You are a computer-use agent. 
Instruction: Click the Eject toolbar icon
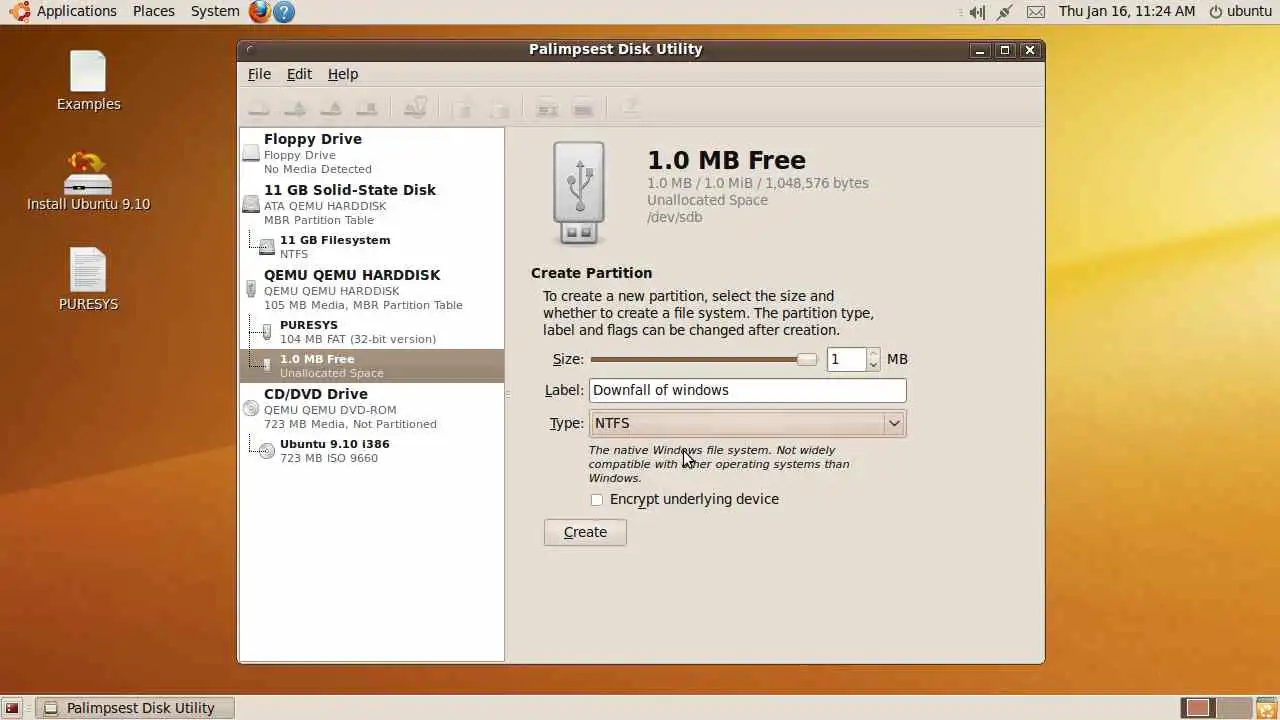[331, 107]
